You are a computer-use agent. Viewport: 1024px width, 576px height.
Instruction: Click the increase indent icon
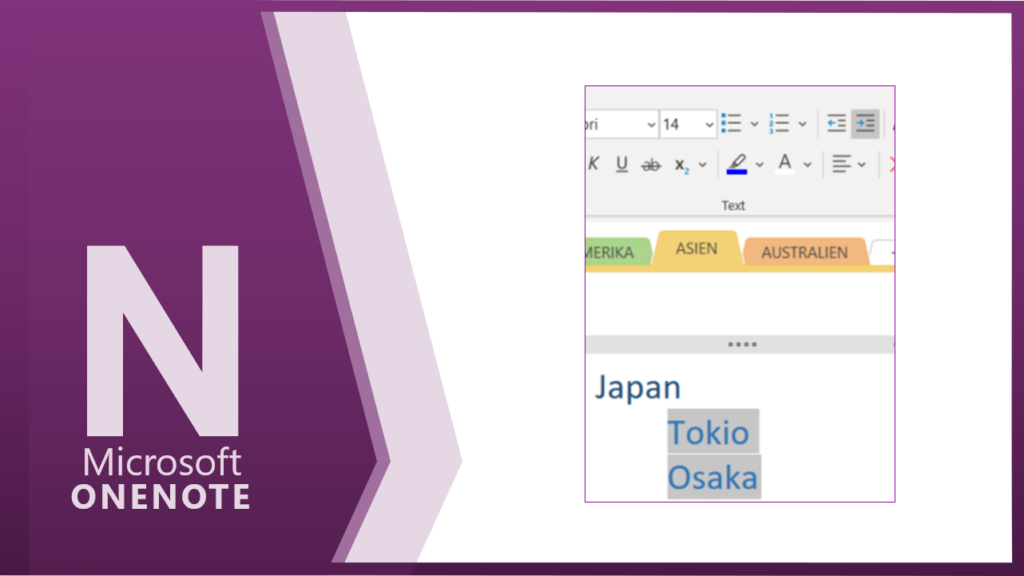pos(865,124)
